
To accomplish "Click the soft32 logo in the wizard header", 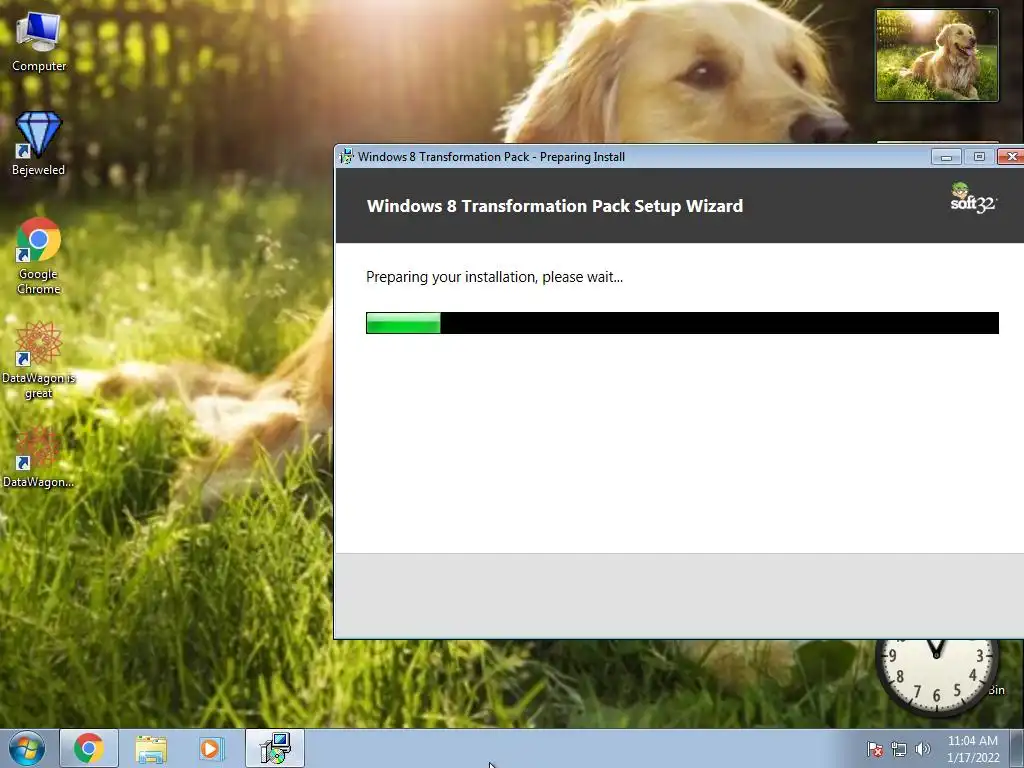I will 972,199.
